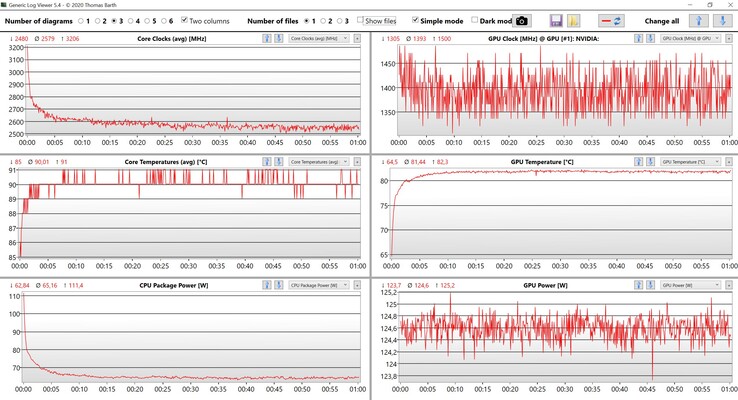Image resolution: width=738 pixels, height=400 pixels.
Task: Click the down arrow on GPU Temperature chart
Action: tap(650, 162)
